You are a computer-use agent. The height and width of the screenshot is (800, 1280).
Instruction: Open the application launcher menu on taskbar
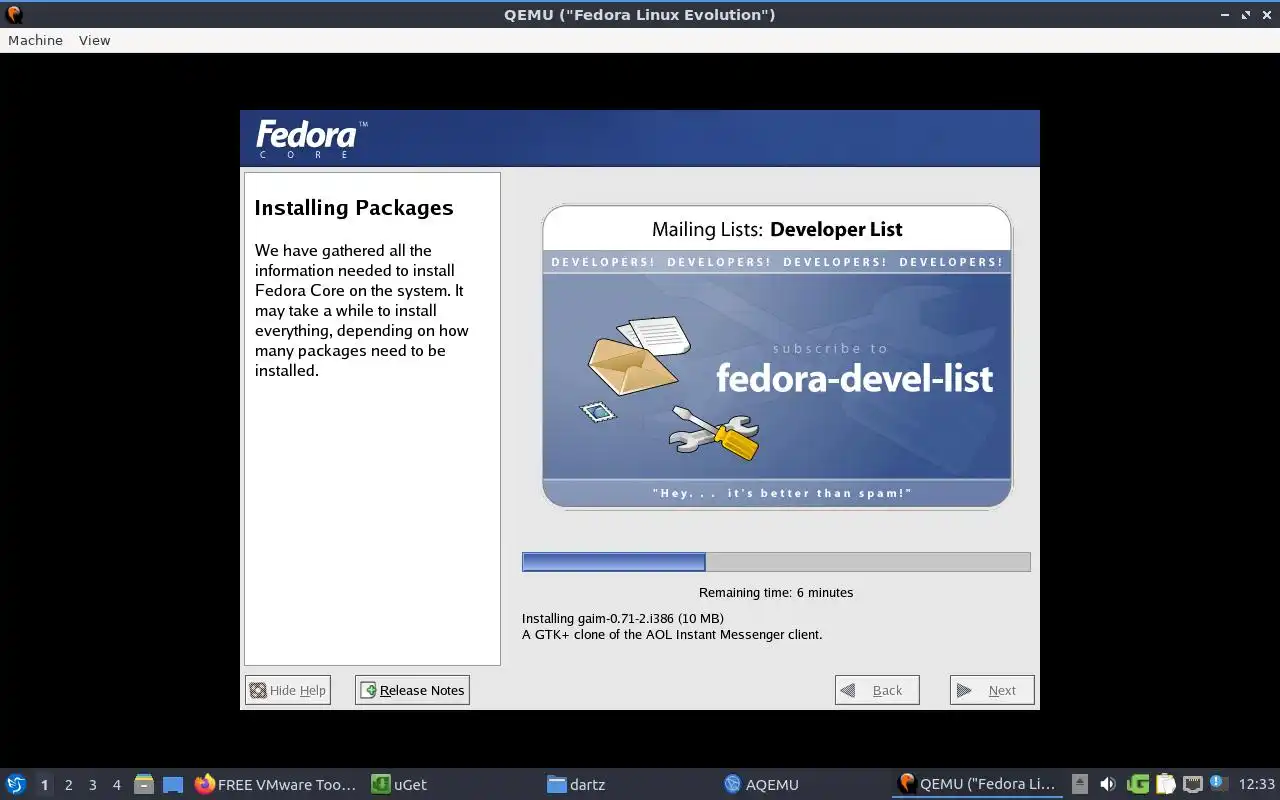[x=16, y=784]
